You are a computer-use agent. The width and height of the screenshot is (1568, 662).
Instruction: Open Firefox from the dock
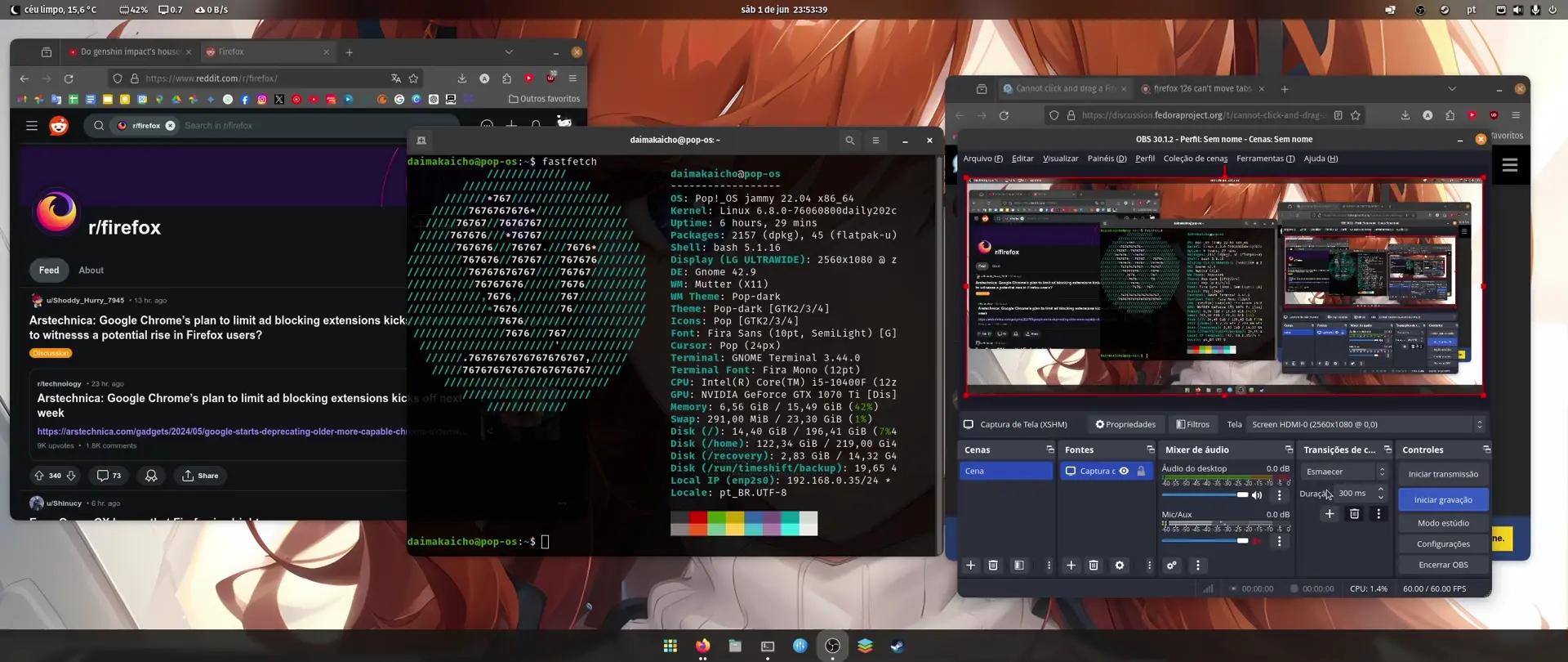click(703, 646)
